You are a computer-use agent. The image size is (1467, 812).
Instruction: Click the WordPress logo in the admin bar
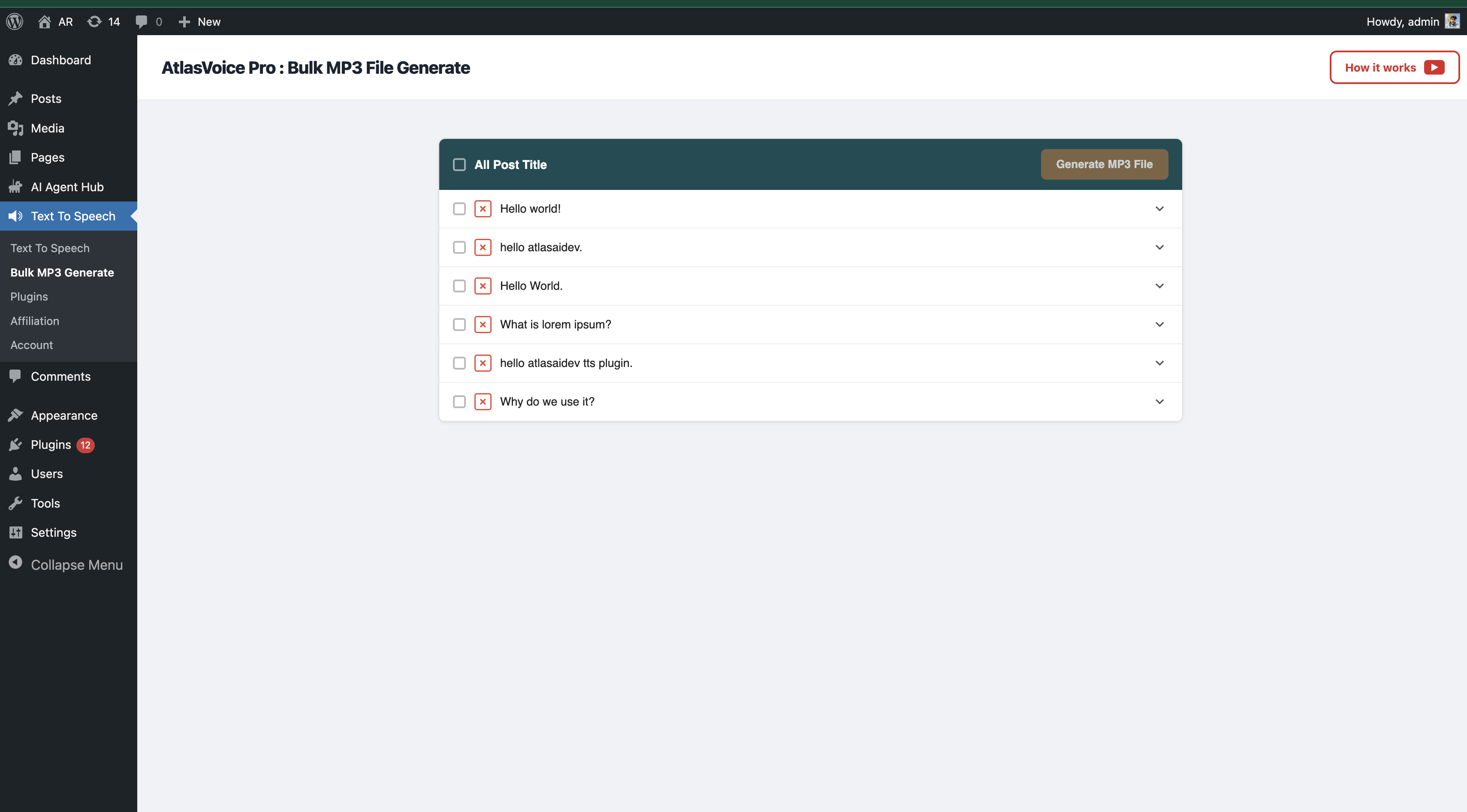pyautogui.click(x=14, y=21)
